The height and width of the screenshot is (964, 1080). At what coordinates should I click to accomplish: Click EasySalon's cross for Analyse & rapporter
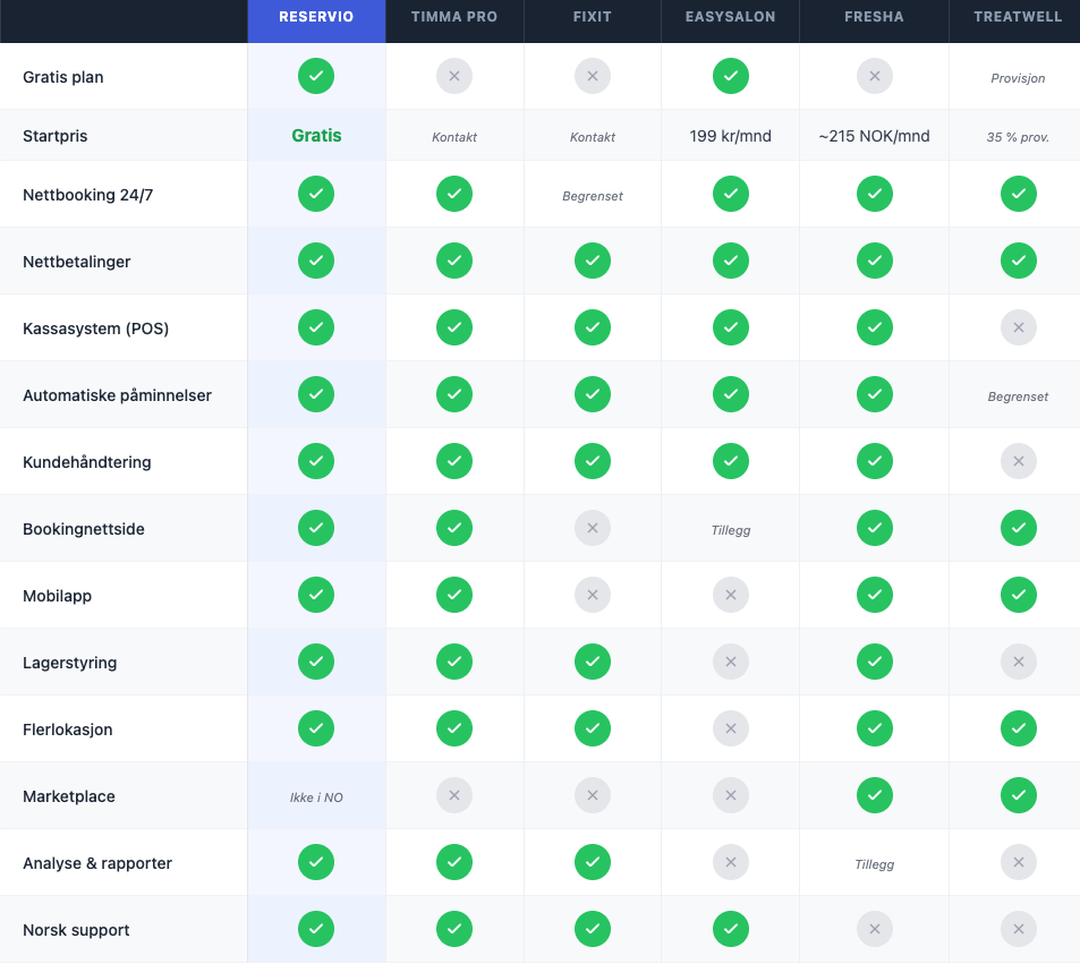[x=731, y=861]
